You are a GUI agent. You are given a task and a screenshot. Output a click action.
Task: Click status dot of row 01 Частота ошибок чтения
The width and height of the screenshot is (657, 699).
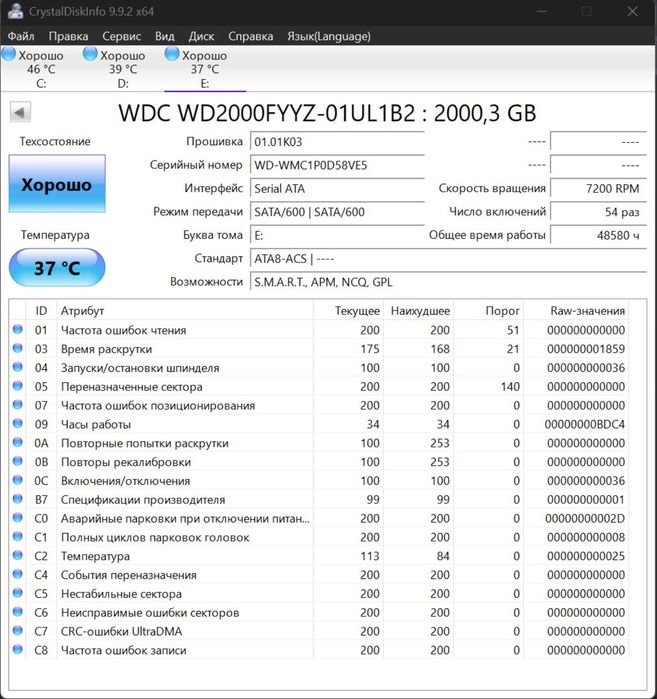[x=17, y=329]
